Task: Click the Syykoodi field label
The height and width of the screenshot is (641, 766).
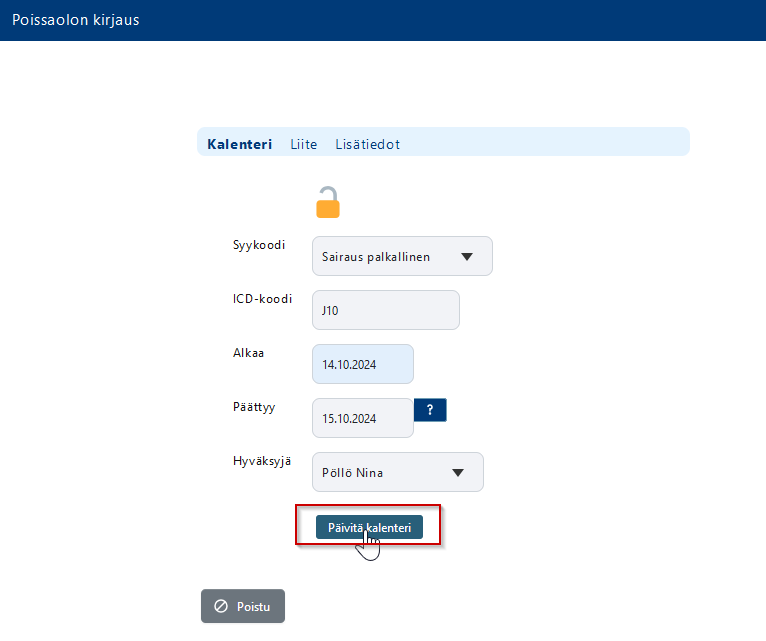Action: click(x=258, y=245)
